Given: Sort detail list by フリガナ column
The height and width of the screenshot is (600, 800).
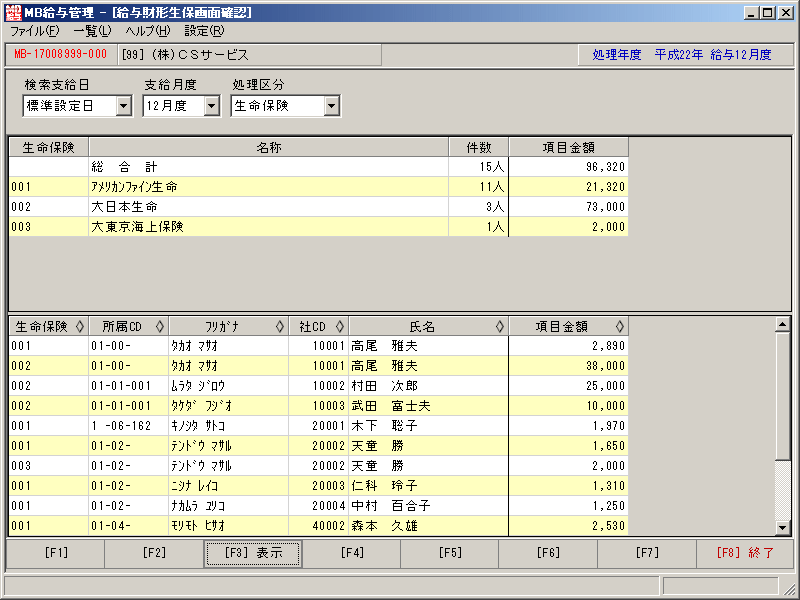Looking at the screenshot, I should [x=229, y=327].
